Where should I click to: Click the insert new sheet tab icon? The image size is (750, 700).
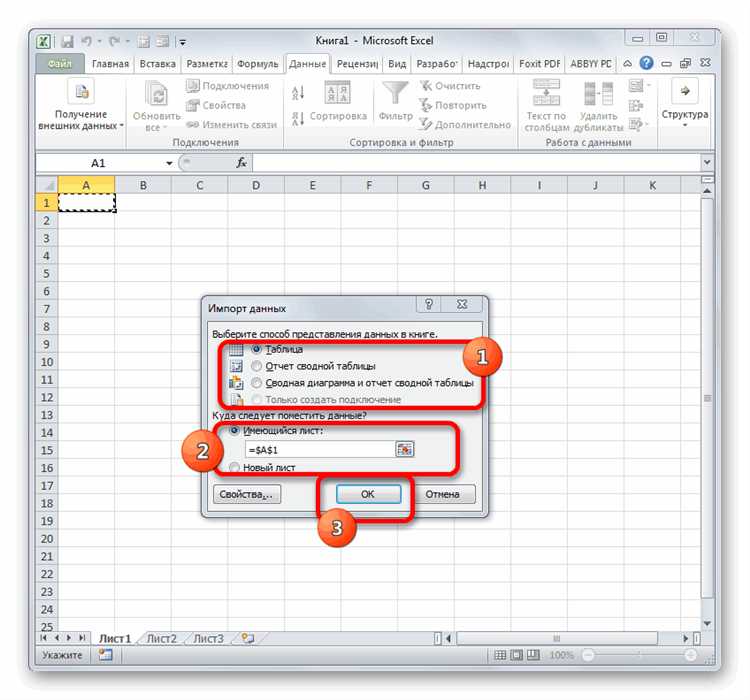pyautogui.click(x=248, y=638)
